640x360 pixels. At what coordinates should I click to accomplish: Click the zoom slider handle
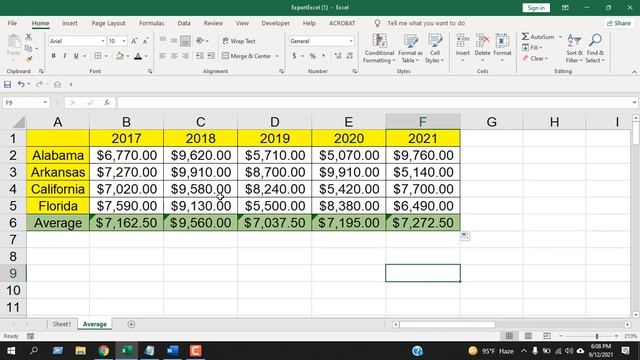597,336
